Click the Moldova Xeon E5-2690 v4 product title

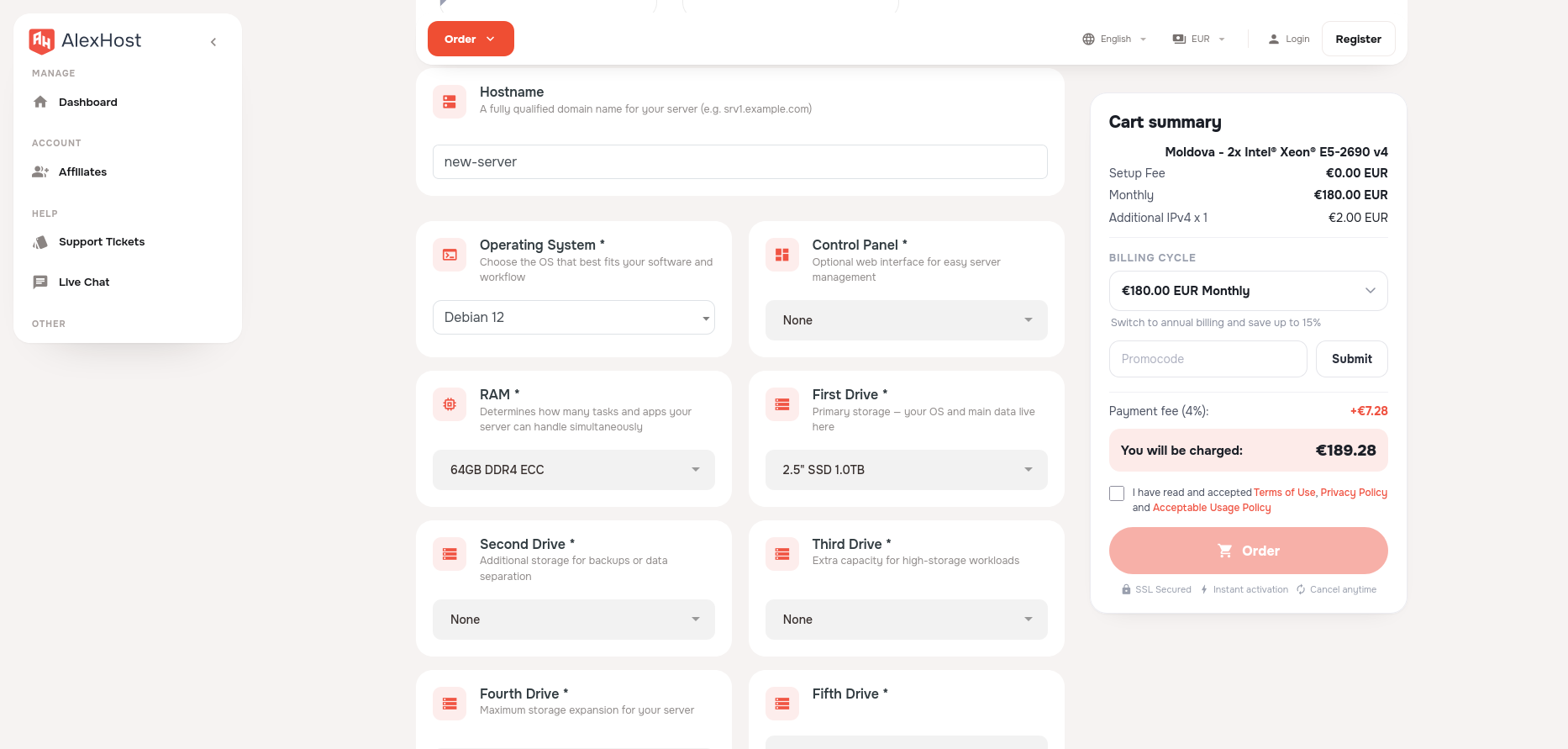1276,152
